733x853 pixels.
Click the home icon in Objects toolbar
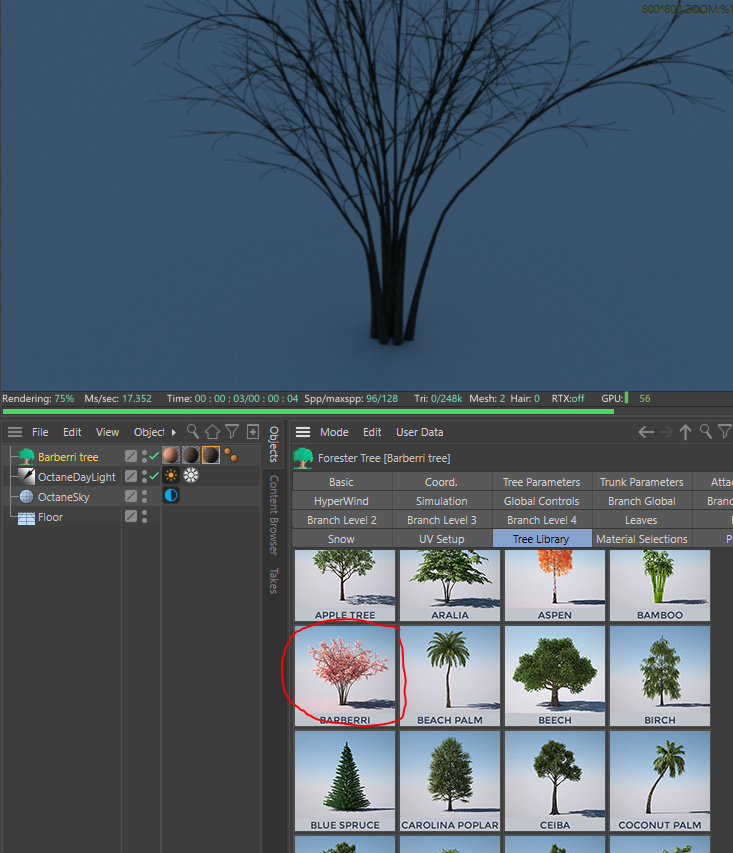212,432
